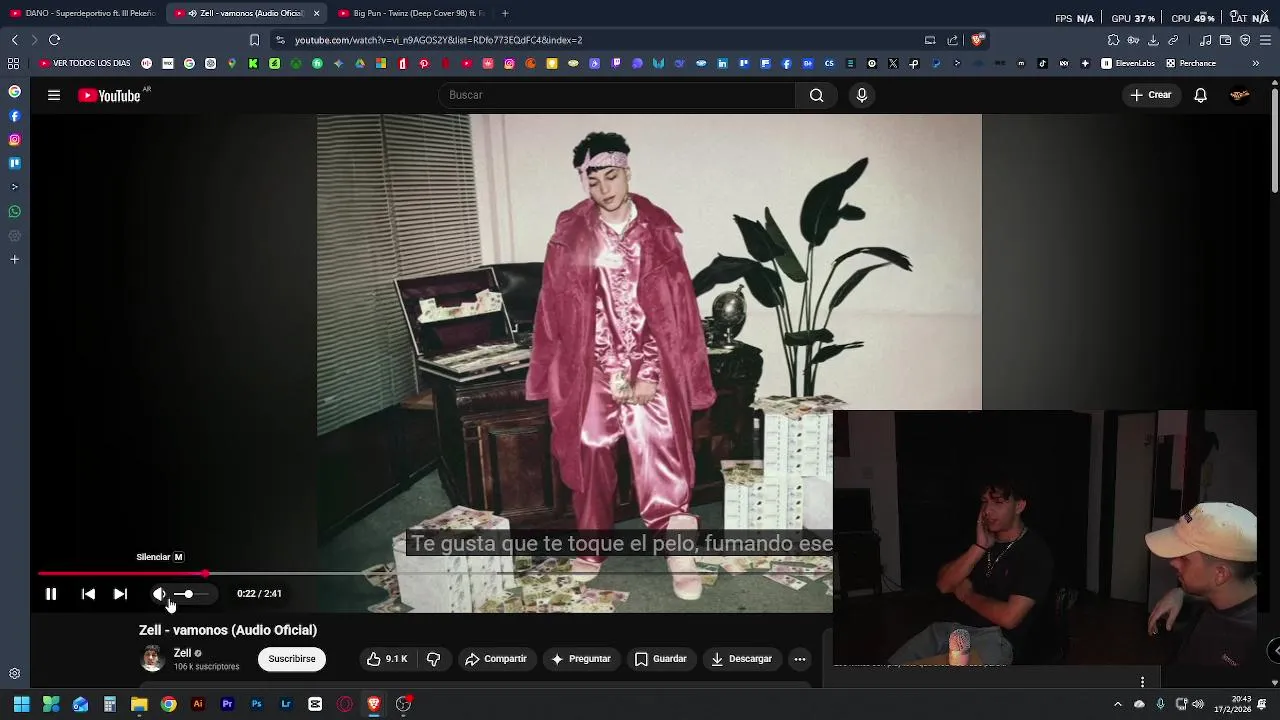Save the video with Guardar

pyautogui.click(x=661, y=659)
